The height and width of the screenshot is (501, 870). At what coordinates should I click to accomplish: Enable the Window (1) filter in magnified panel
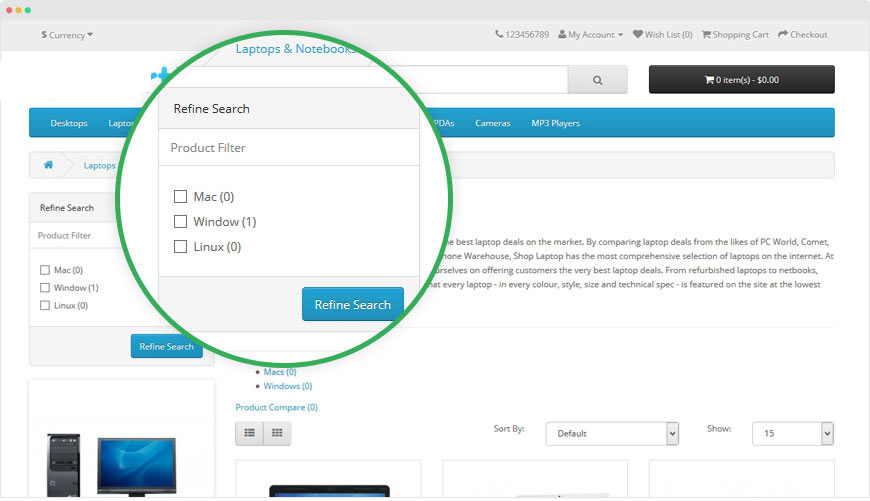point(181,222)
